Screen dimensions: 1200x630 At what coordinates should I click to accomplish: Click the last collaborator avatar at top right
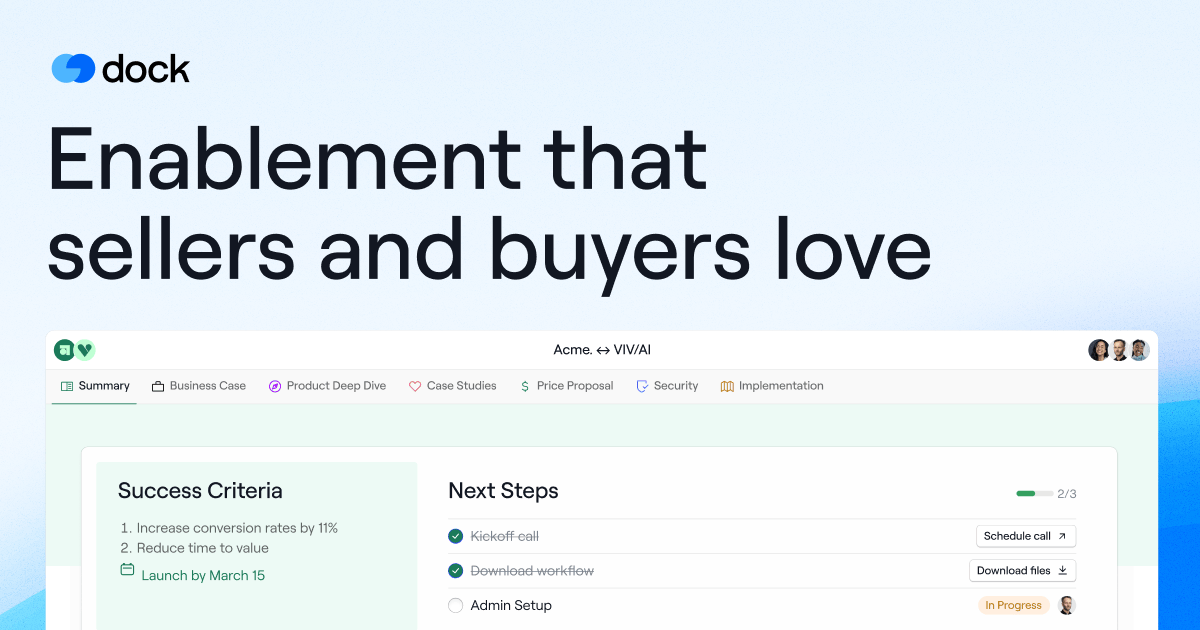[1139, 350]
